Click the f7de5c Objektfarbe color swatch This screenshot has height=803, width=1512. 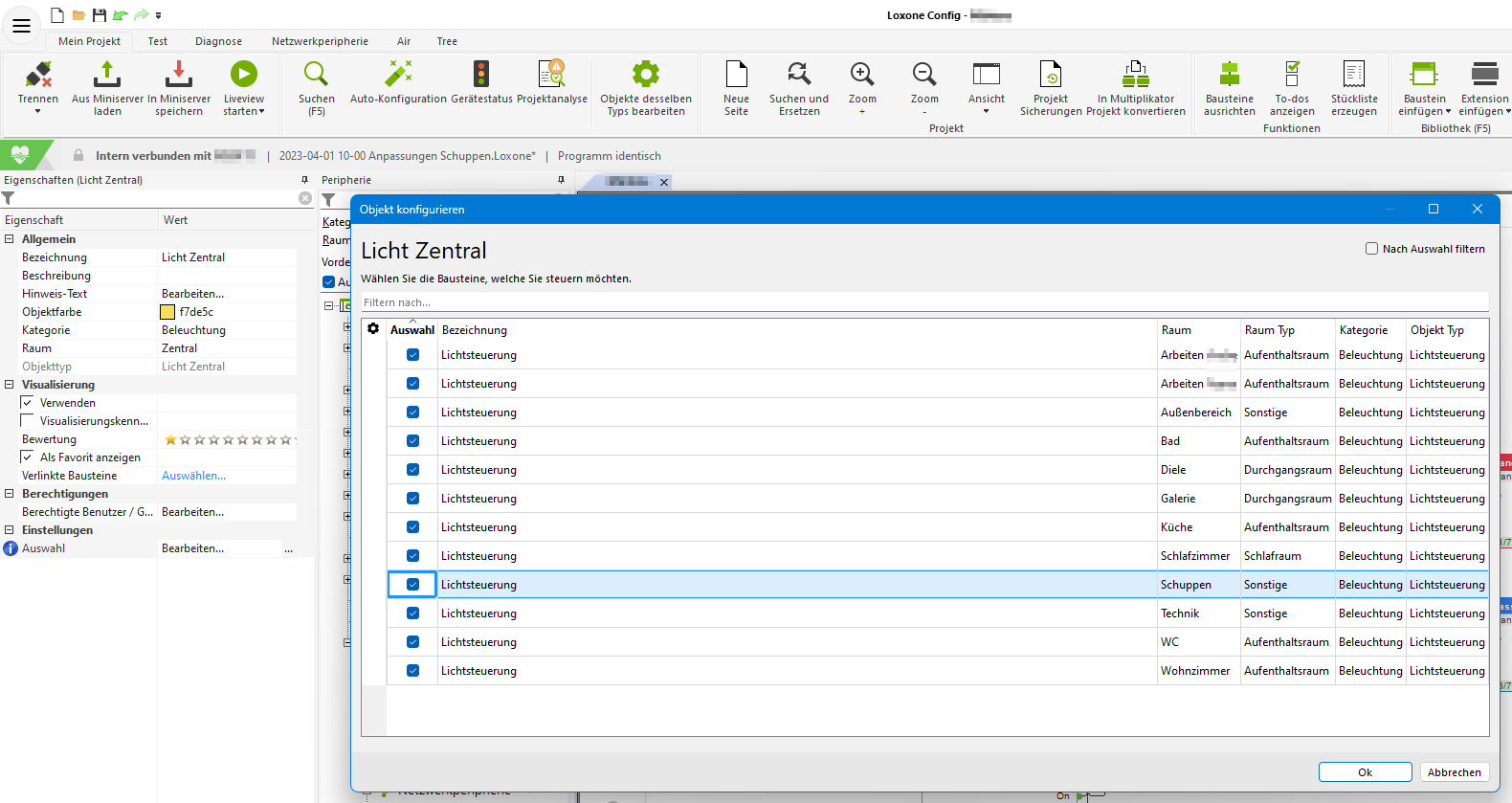(167, 312)
